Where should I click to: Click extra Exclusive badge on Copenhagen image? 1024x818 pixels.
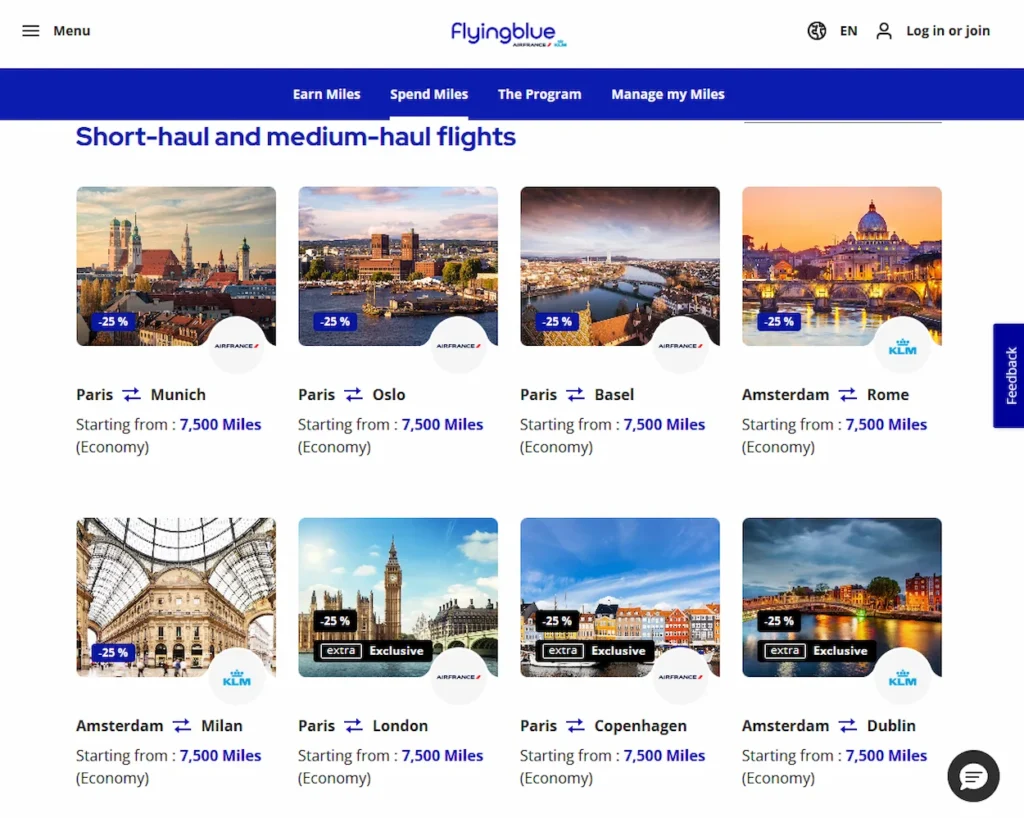pyautogui.click(x=596, y=650)
